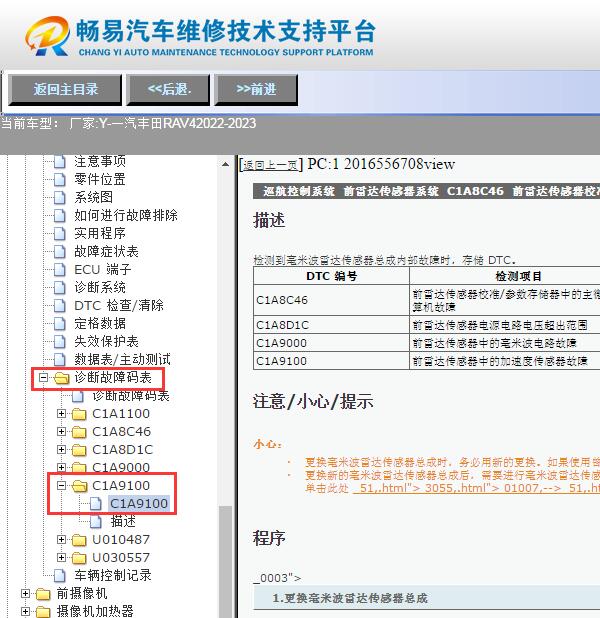The height and width of the screenshot is (618, 600).
Task: Click the 失效保护表 page icon
Action: (x=60, y=341)
